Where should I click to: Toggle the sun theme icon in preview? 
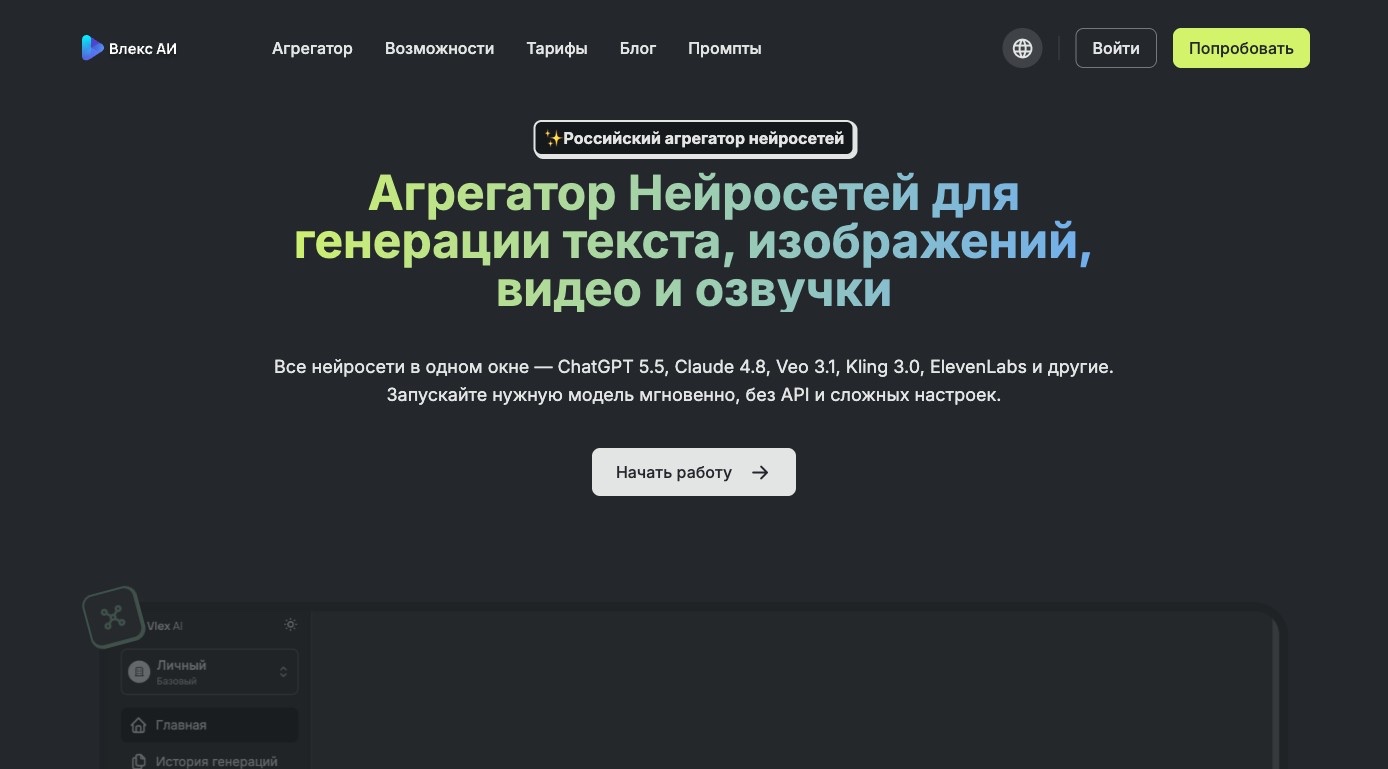[290, 624]
